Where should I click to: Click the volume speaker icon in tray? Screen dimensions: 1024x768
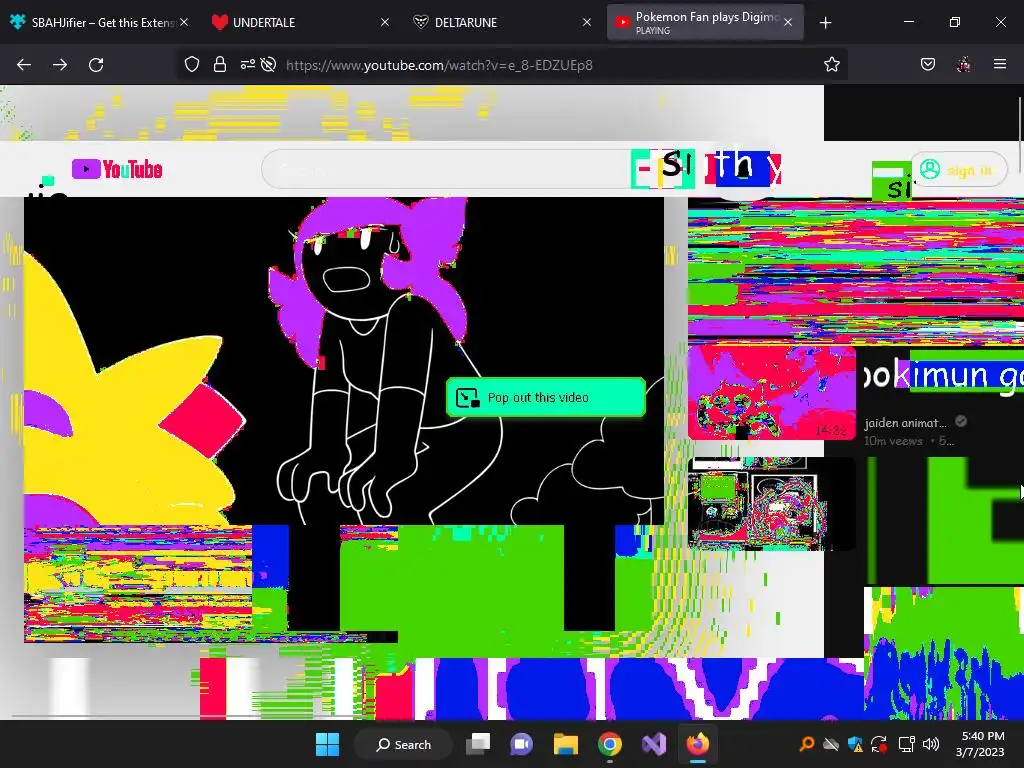931,744
